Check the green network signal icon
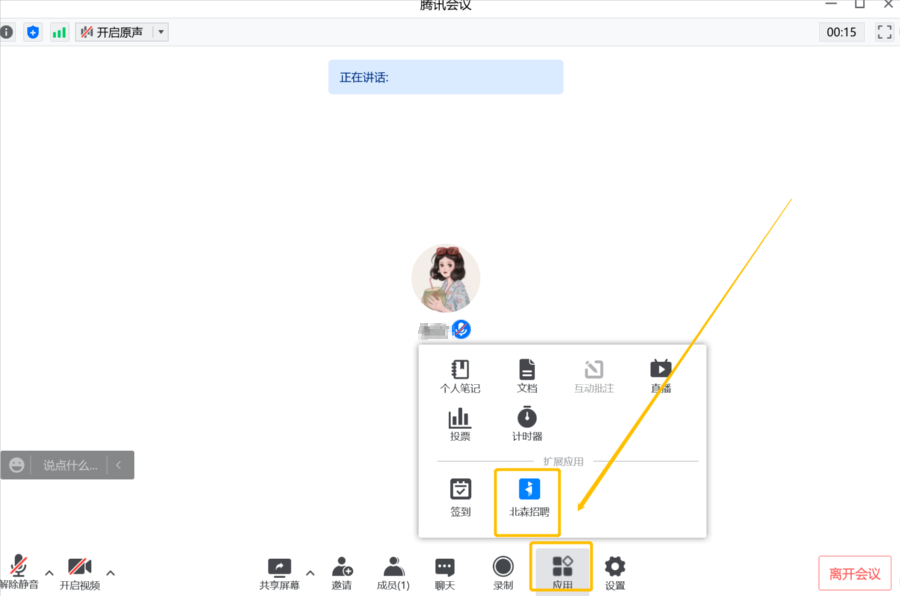This screenshot has width=900, height=596. coord(59,32)
